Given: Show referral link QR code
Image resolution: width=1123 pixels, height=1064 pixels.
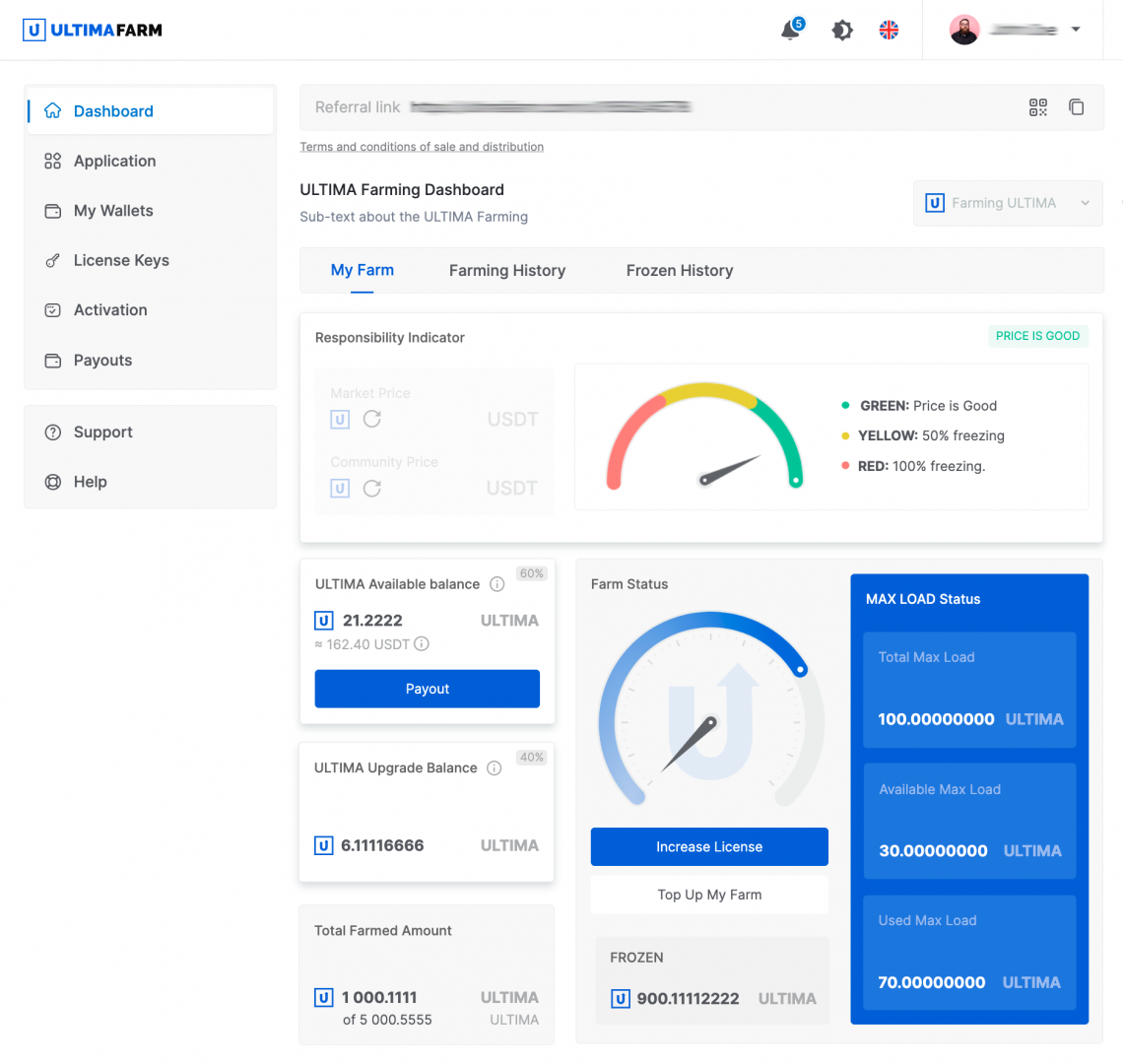Looking at the screenshot, I should point(1037,107).
